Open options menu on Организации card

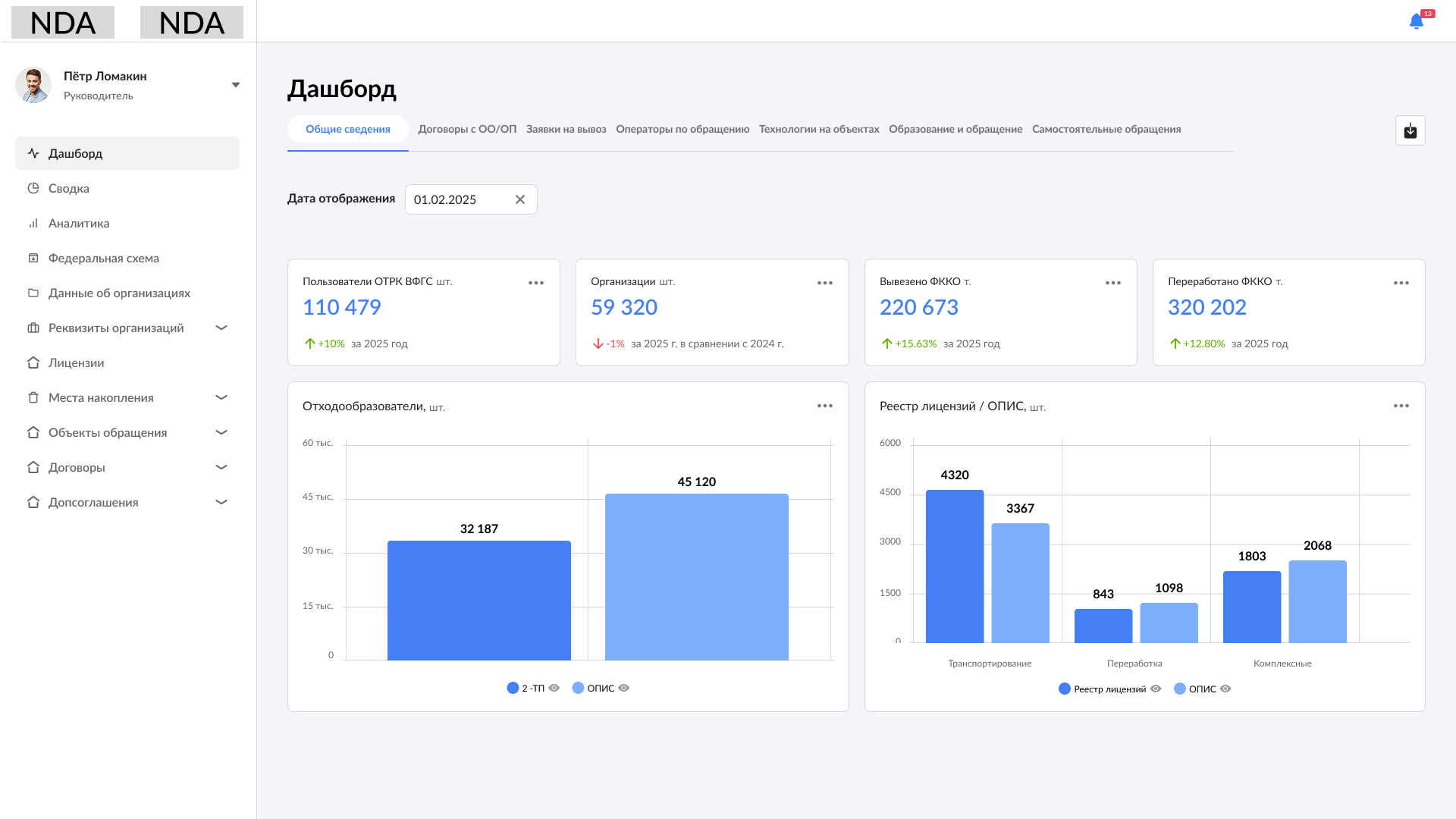pyautogui.click(x=824, y=283)
